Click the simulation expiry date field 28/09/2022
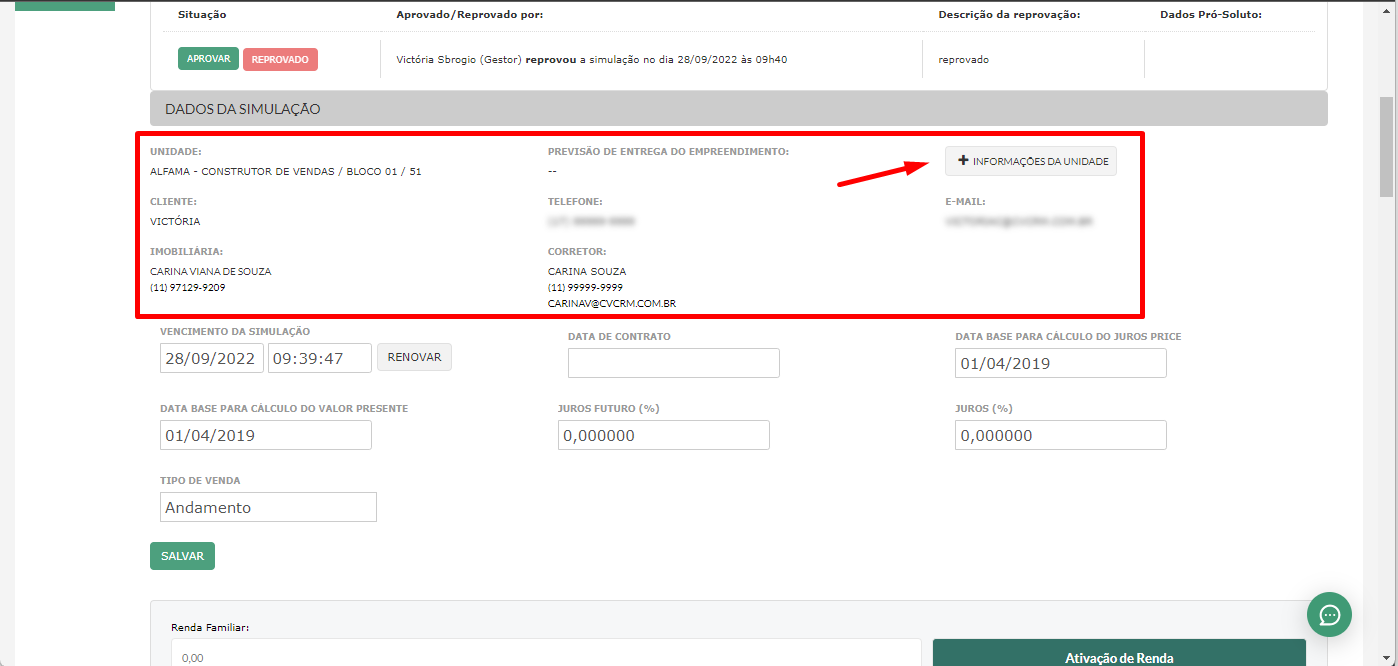 click(212, 358)
